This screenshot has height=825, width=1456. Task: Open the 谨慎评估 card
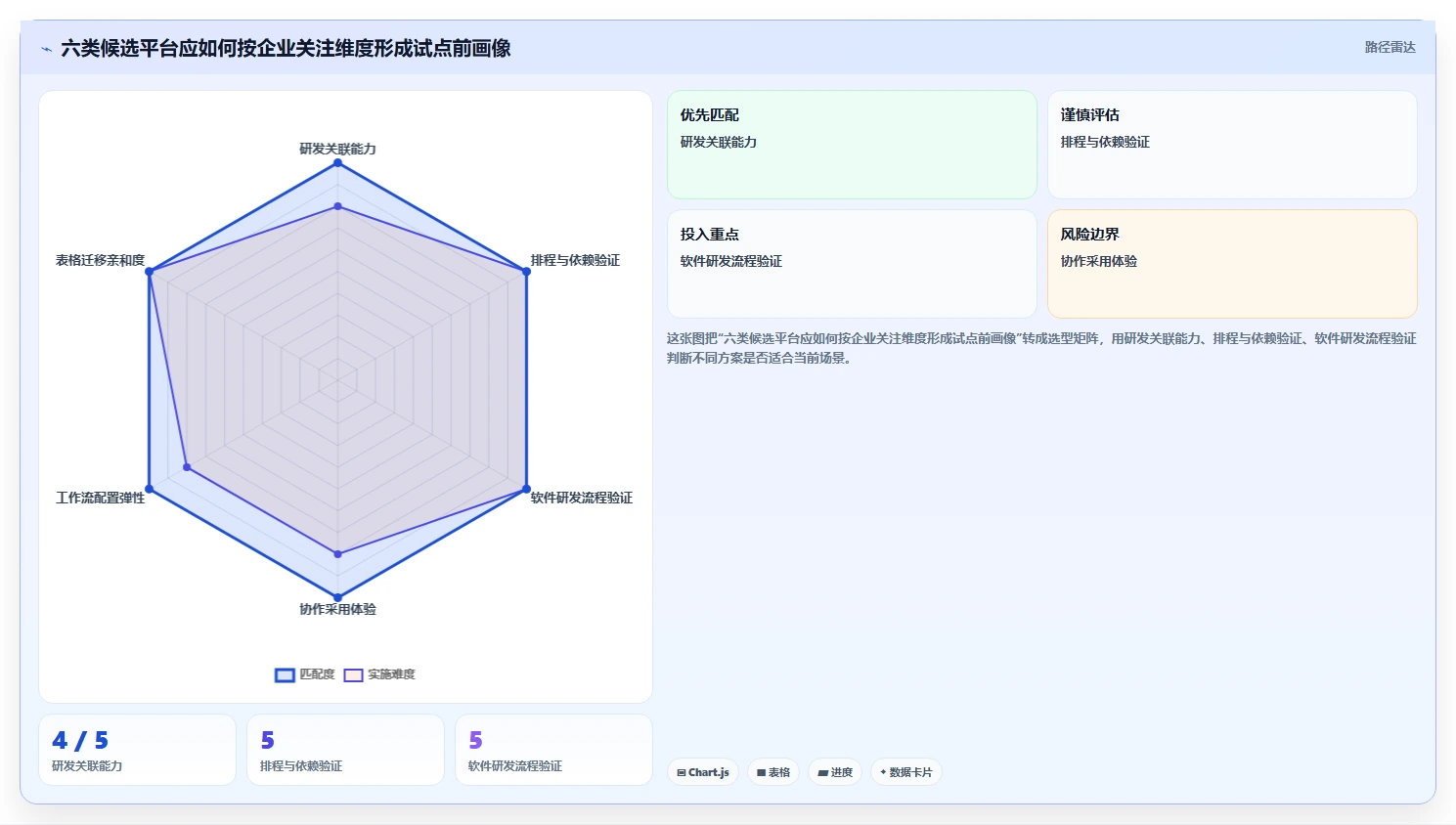point(1232,145)
